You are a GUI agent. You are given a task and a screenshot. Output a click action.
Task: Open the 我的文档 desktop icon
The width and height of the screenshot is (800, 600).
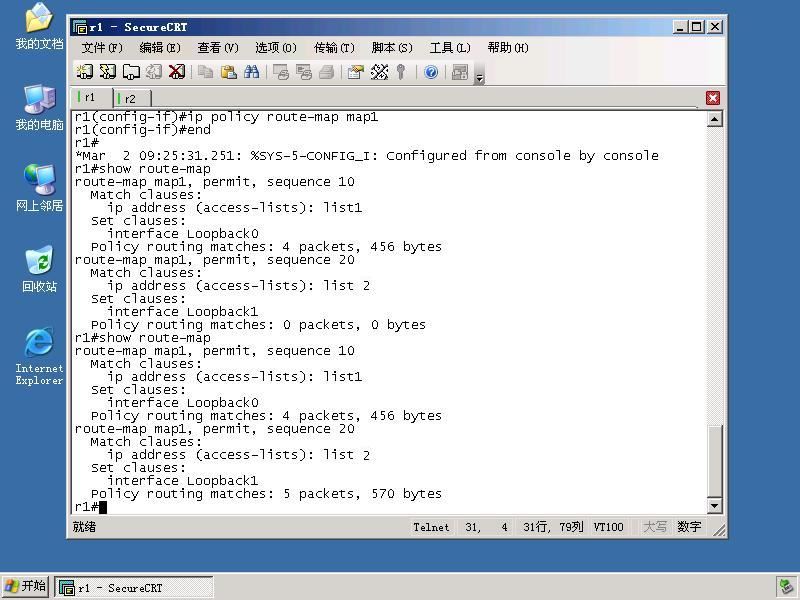pyautogui.click(x=39, y=26)
